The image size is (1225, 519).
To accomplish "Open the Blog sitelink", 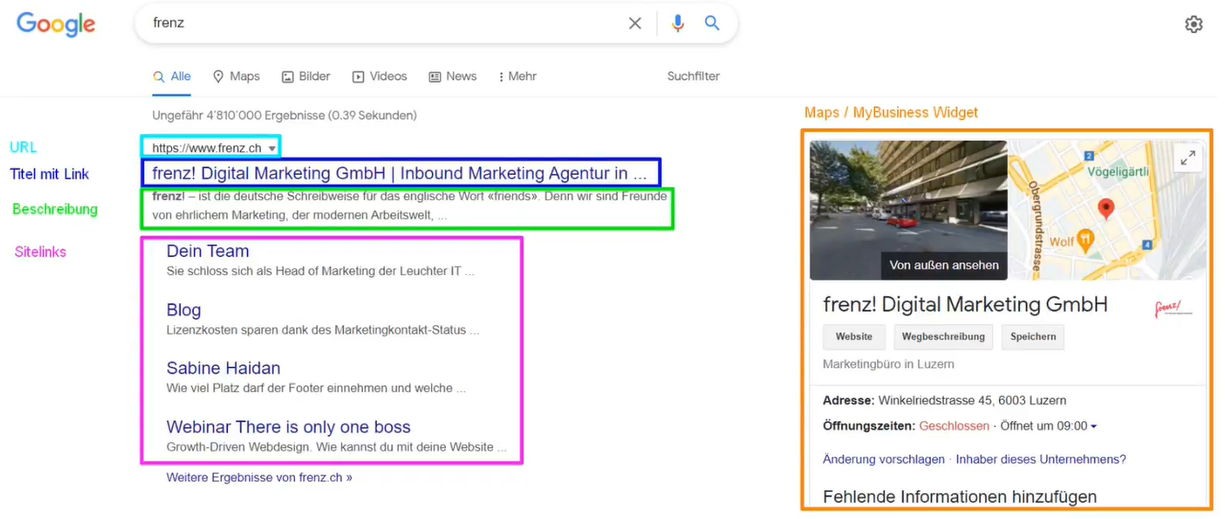I will [184, 310].
